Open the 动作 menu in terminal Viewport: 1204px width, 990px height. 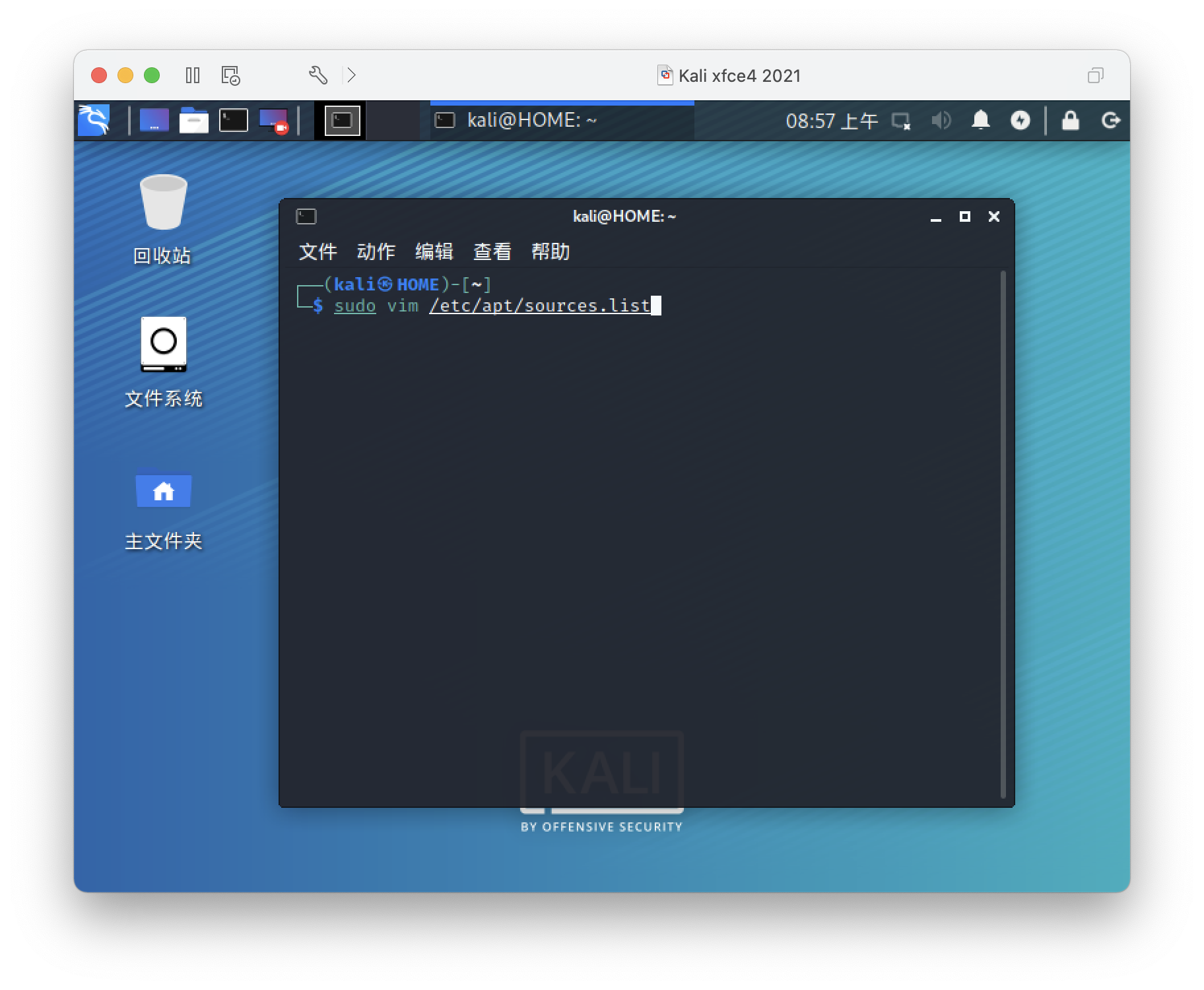(x=376, y=251)
